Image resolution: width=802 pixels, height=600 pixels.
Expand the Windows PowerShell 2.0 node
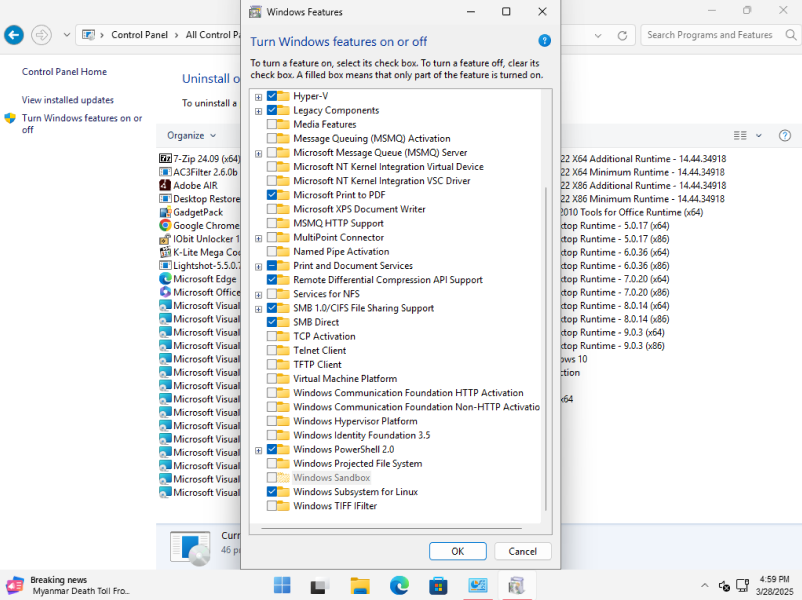(258, 450)
